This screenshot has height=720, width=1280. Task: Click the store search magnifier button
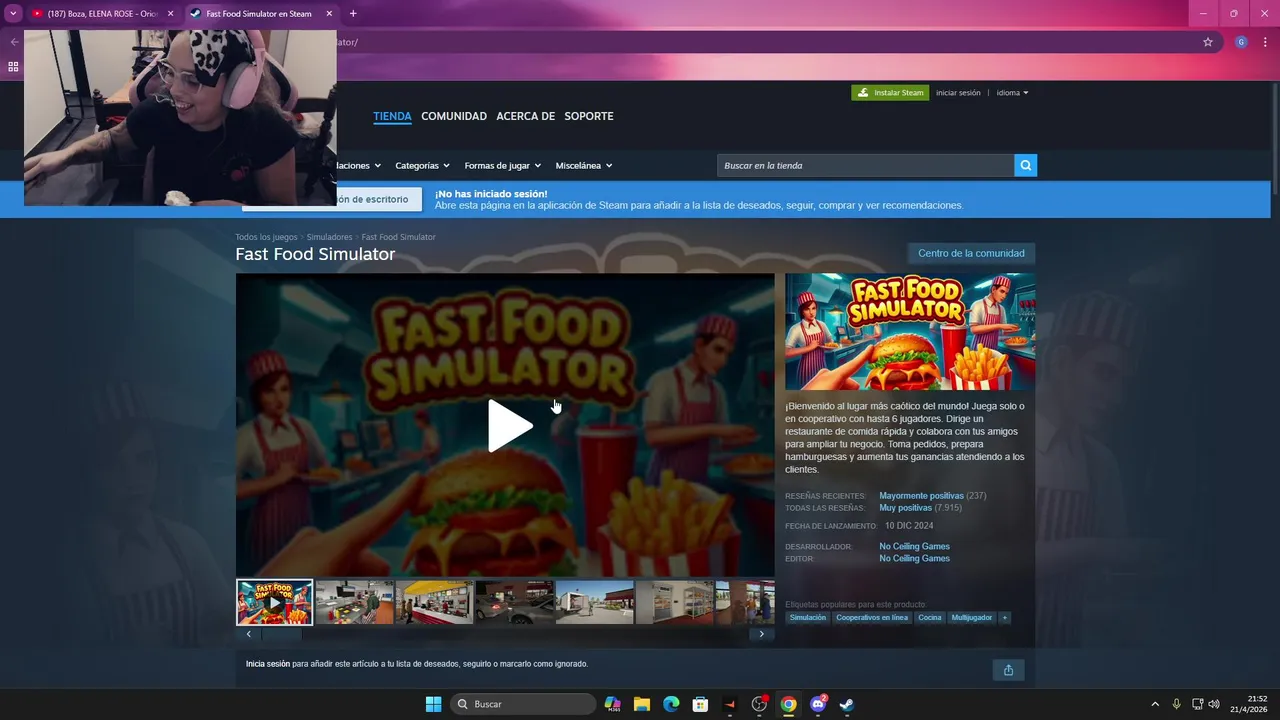coord(1025,166)
